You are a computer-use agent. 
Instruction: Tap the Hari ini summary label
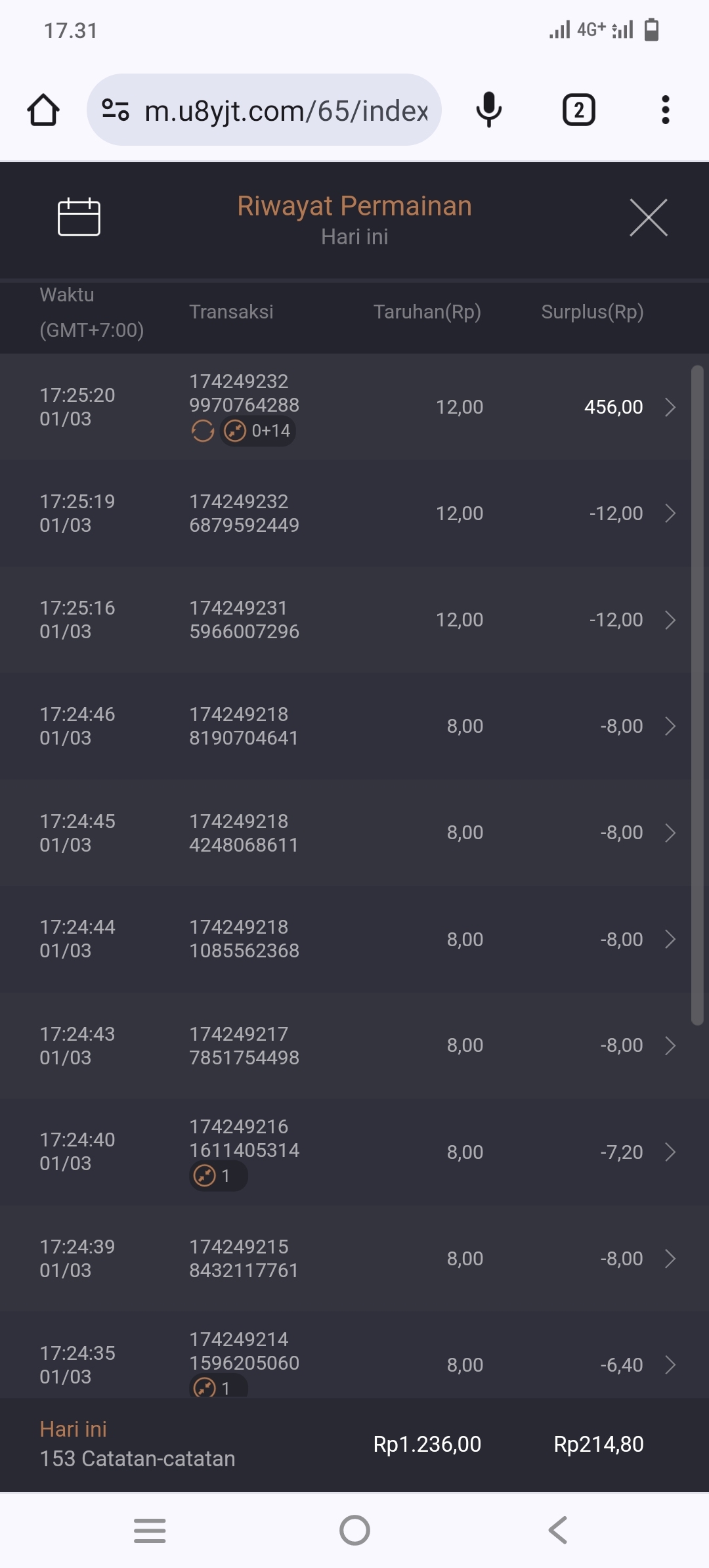[x=74, y=1429]
